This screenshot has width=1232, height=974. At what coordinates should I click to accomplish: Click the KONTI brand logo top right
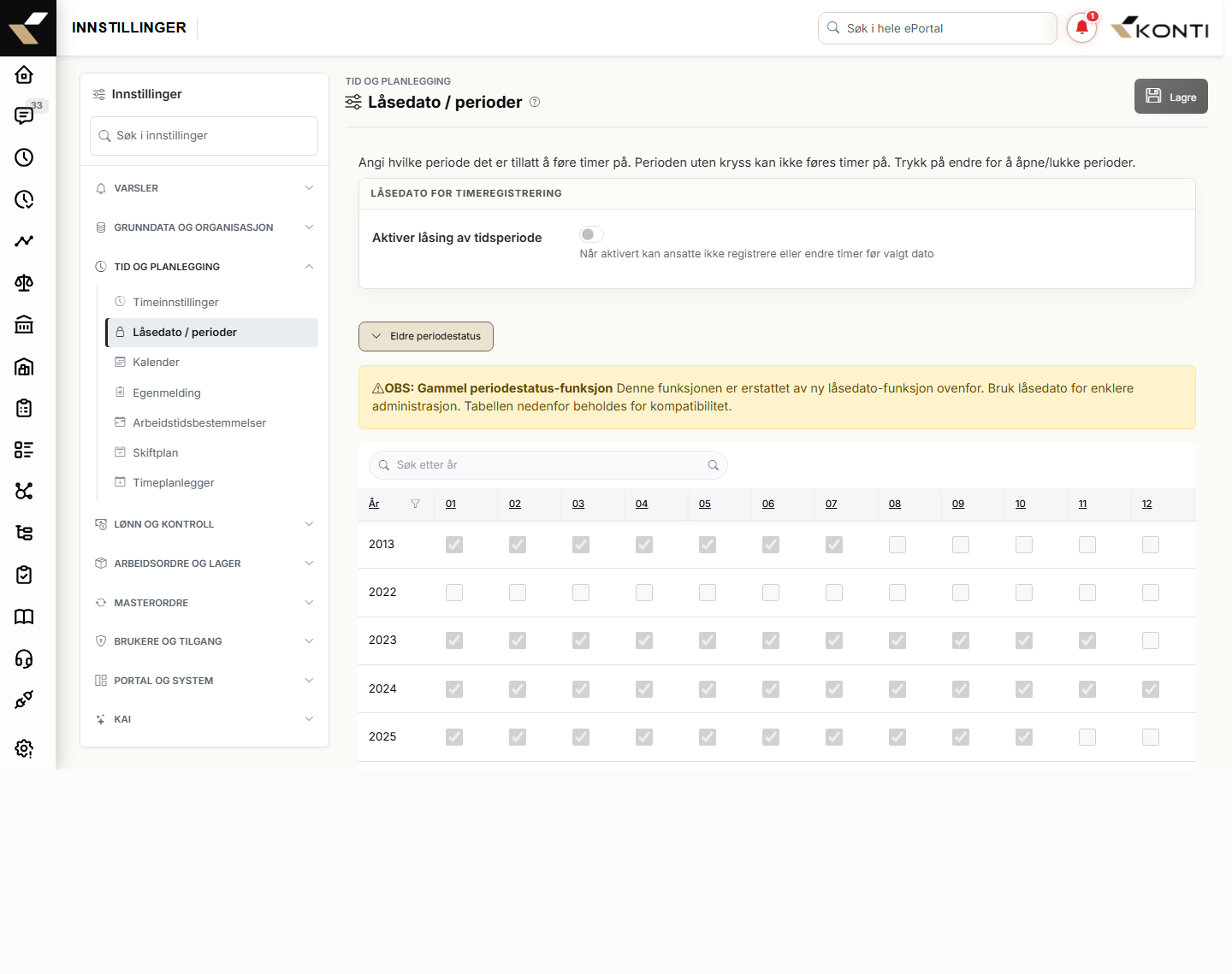(1160, 28)
